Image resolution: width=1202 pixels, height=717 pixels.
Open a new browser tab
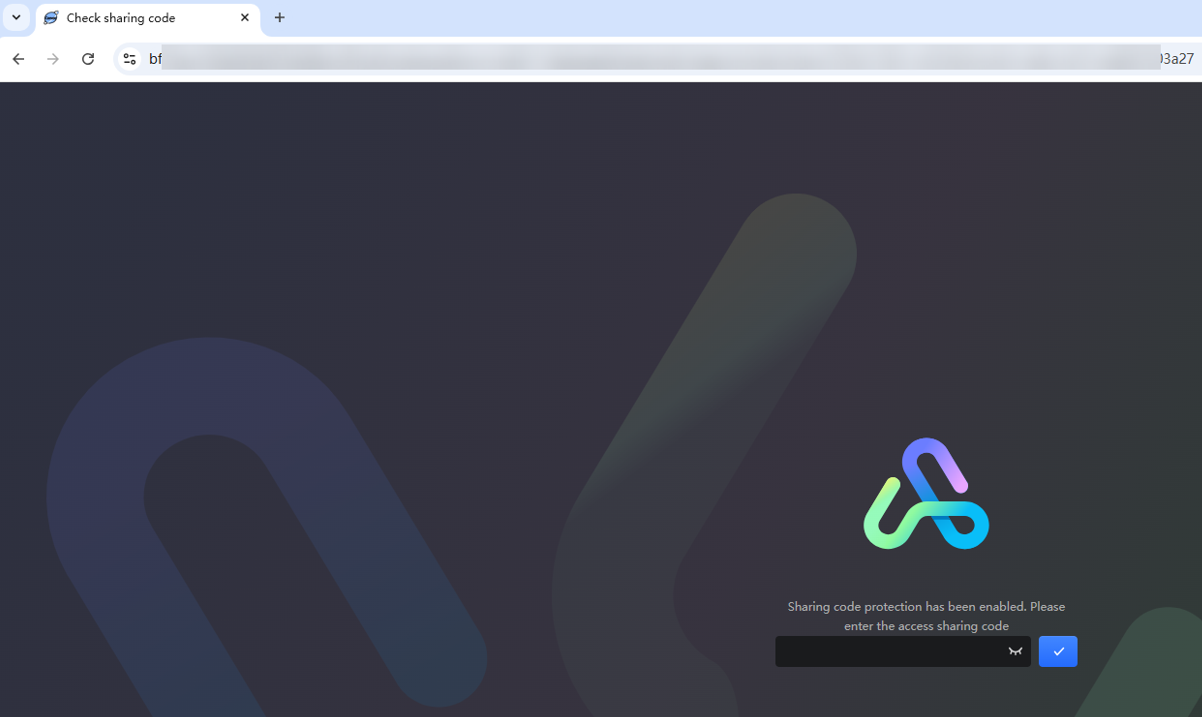(x=280, y=18)
